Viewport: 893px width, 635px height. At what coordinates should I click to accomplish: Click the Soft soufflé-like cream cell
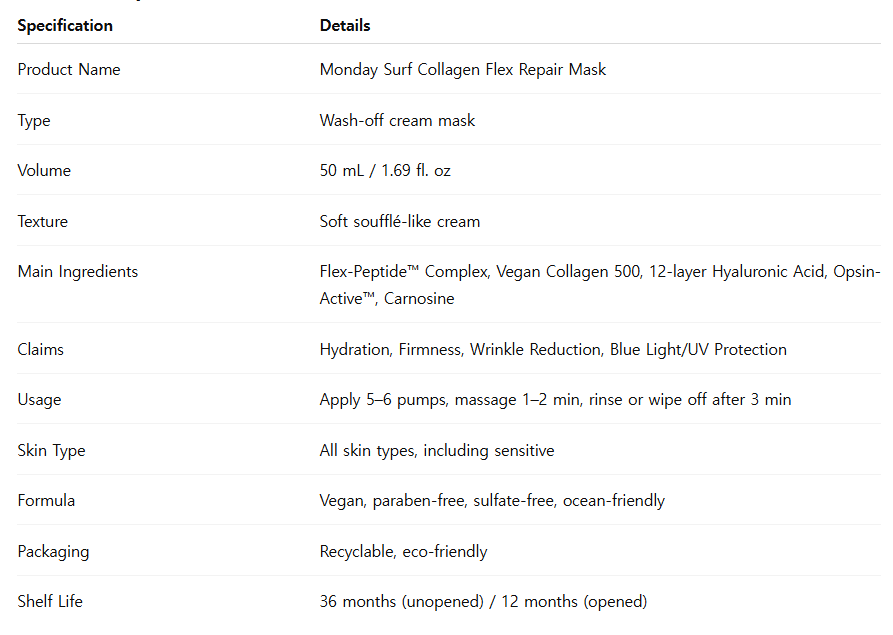tap(400, 221)
